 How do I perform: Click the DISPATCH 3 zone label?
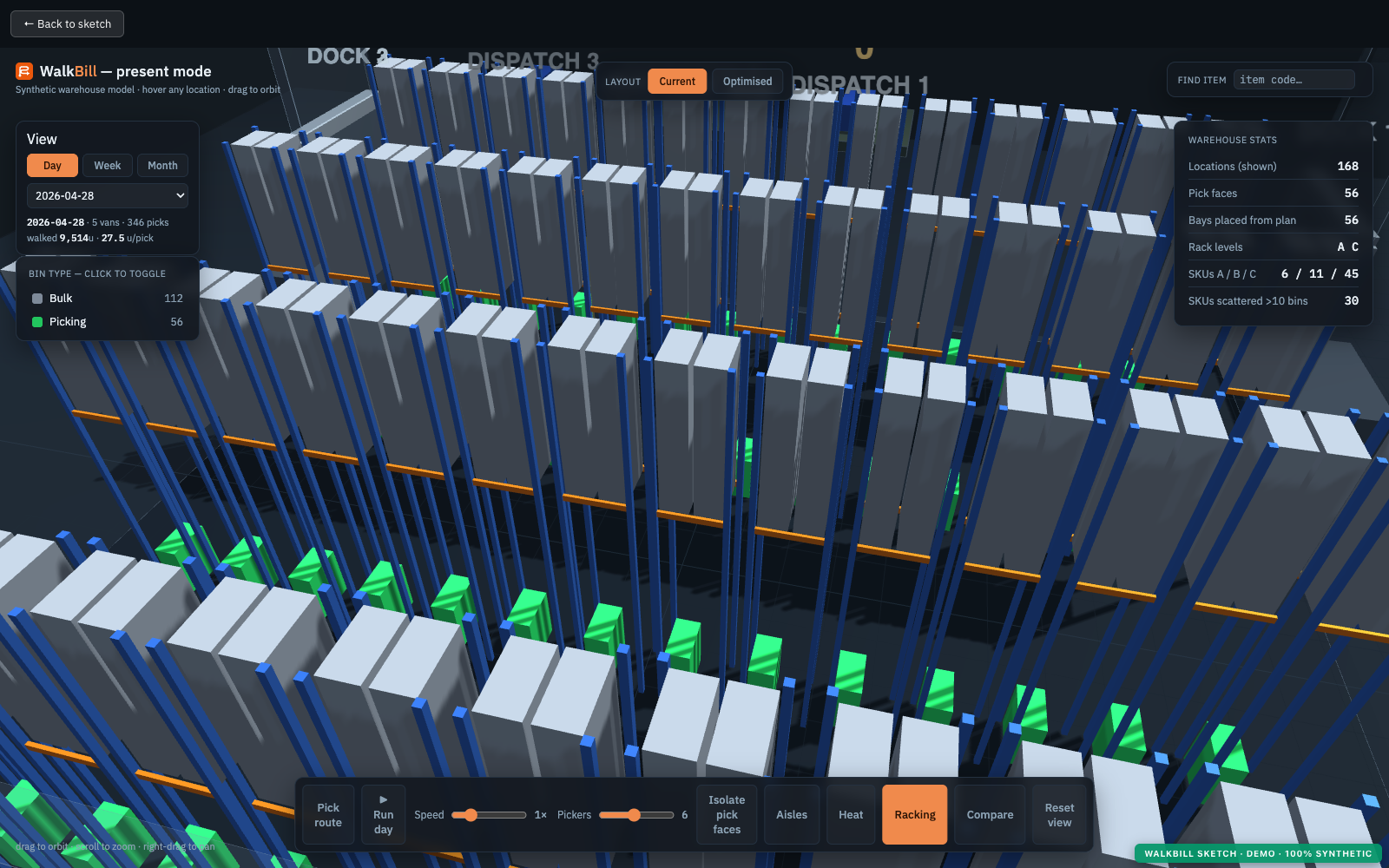[x=533, y=61]
